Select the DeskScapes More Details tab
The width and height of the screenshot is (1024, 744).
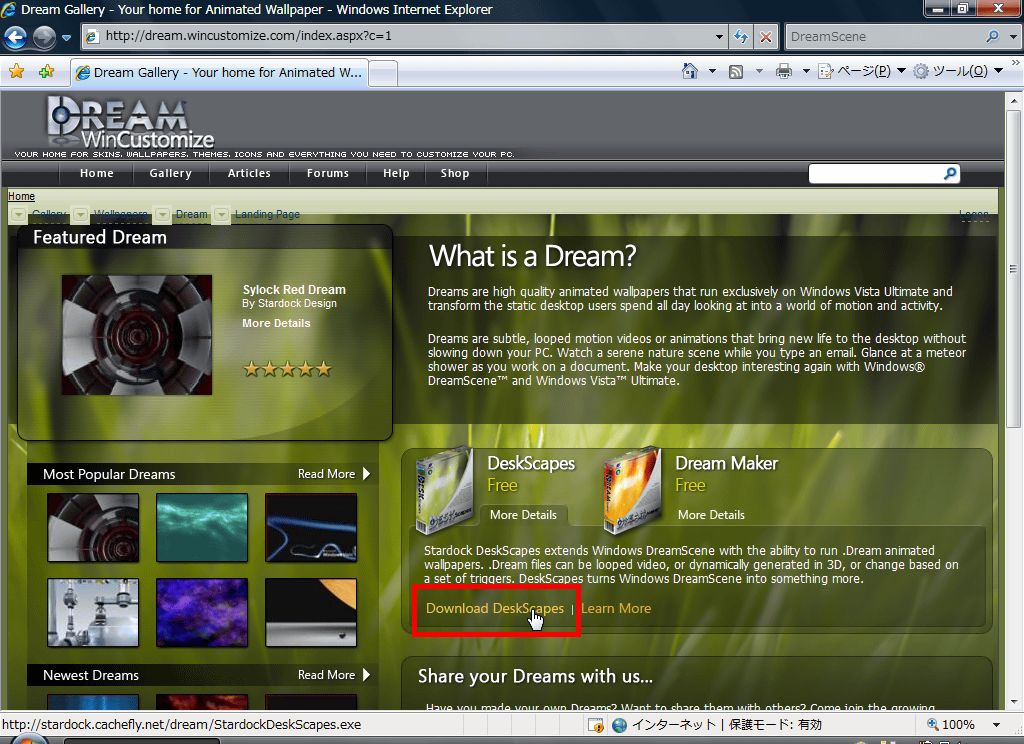click(x=523, y=515)
